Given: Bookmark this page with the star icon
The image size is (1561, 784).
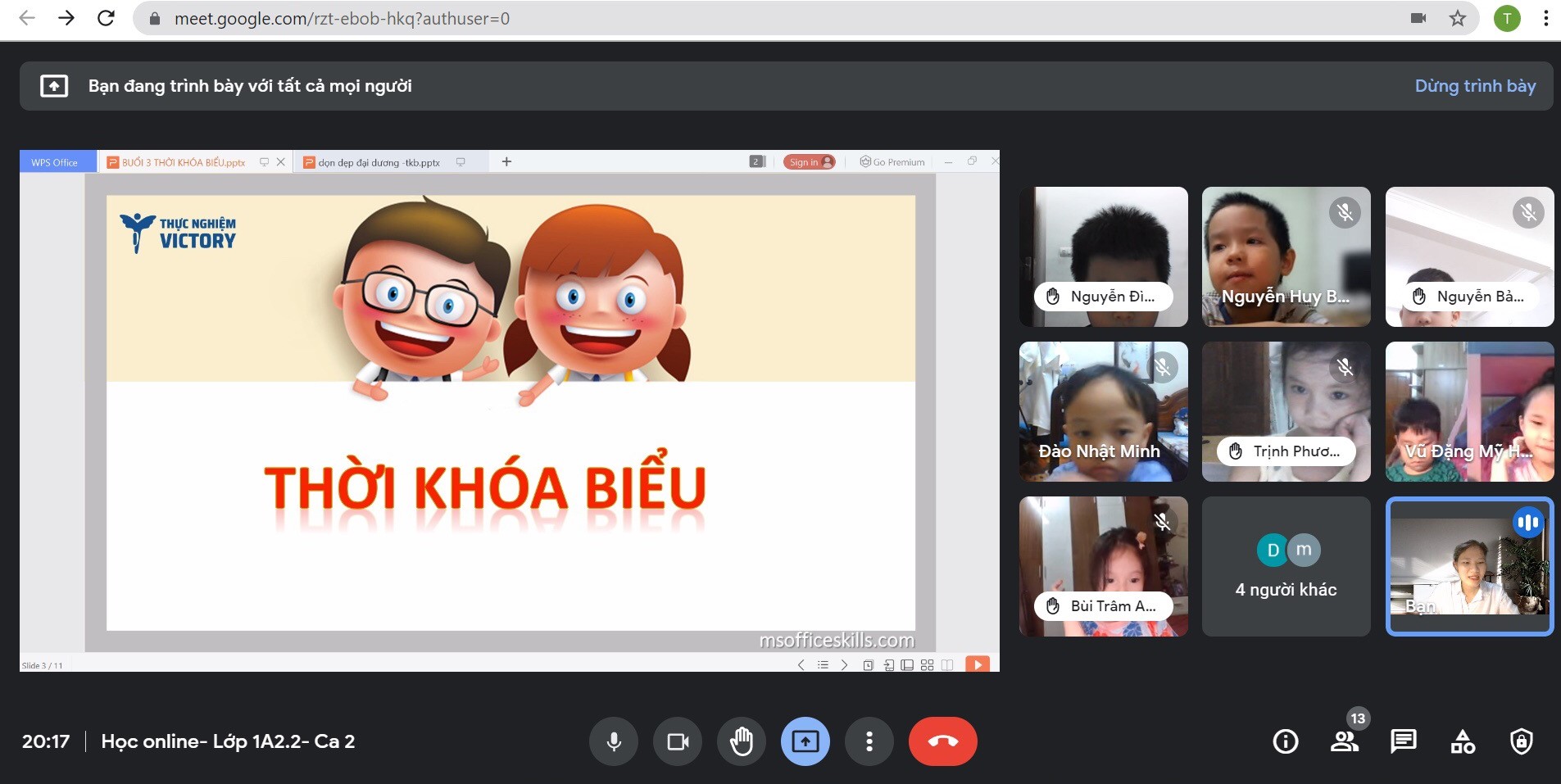Looking at the screenshot, I should pyautogui.click(x=1457, y=18).
